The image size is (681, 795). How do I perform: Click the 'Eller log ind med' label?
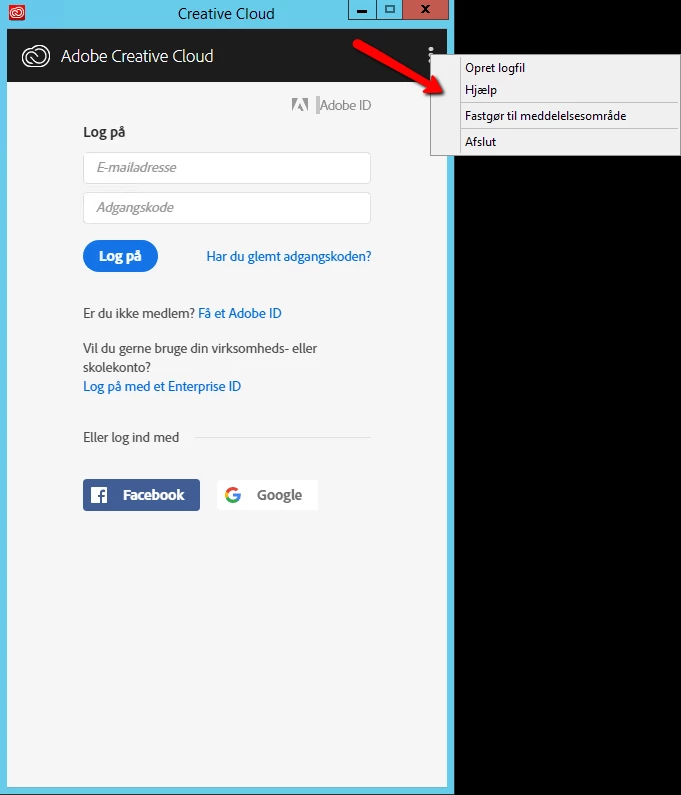131,438
